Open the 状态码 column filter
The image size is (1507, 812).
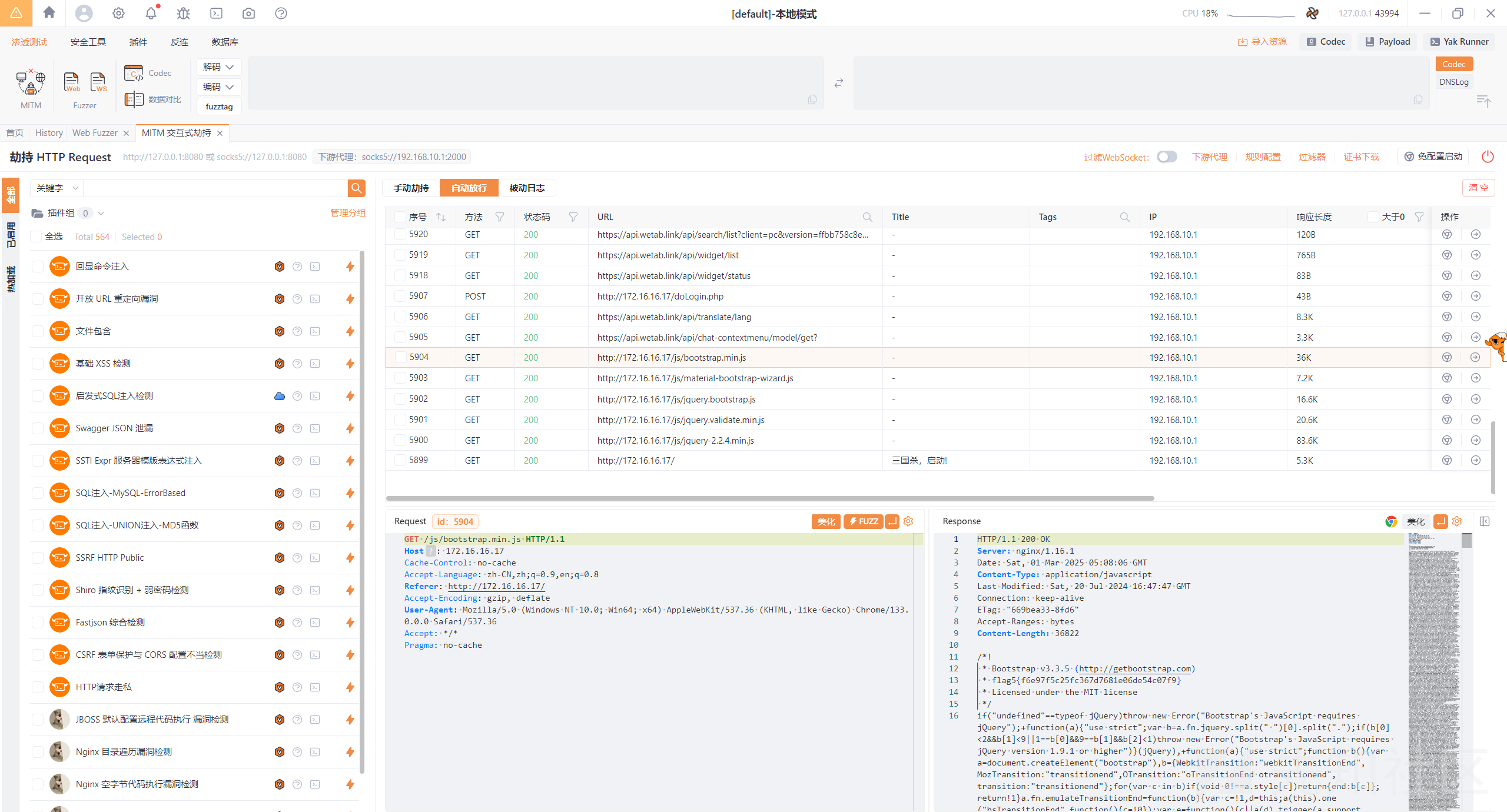tap(573, 217)
